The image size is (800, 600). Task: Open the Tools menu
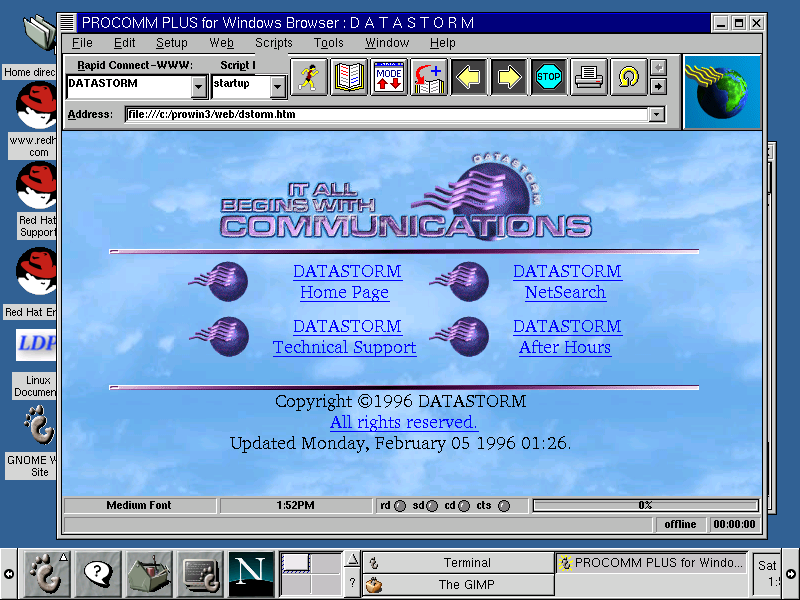(329, 43)
